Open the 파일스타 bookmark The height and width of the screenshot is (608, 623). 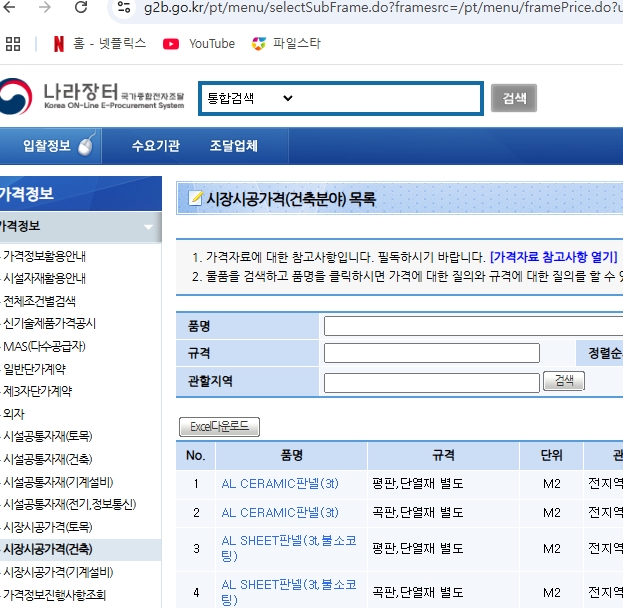286,43
